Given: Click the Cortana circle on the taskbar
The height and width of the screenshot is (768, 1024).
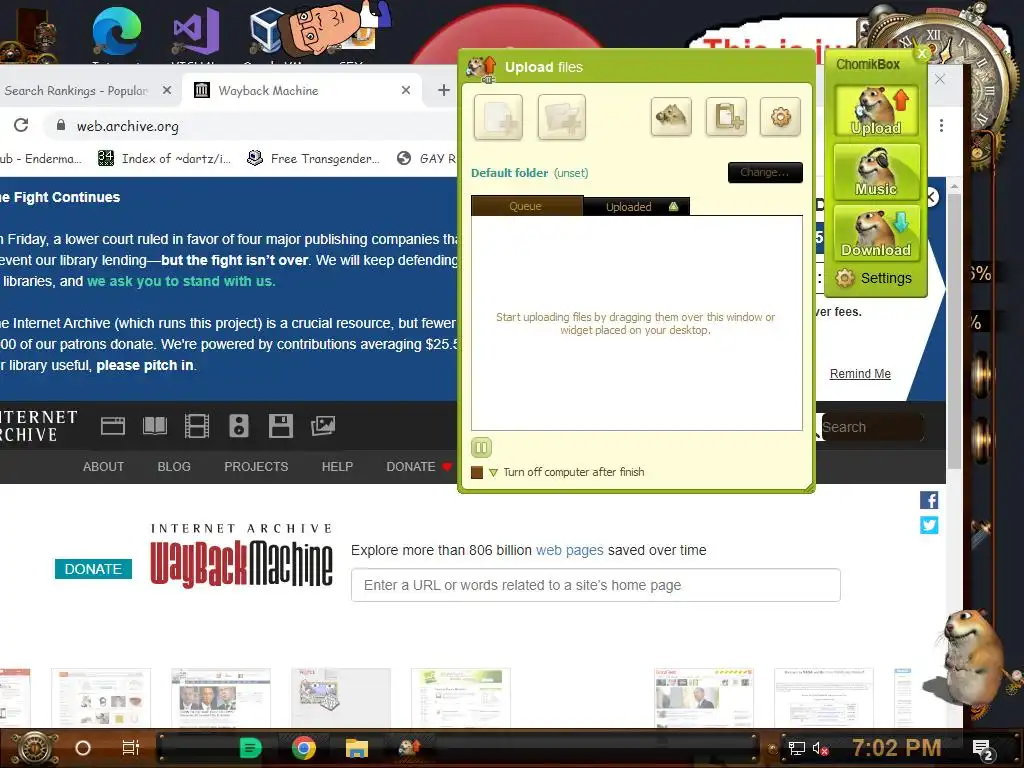Looking at the screenshot, I should [83, 748].
